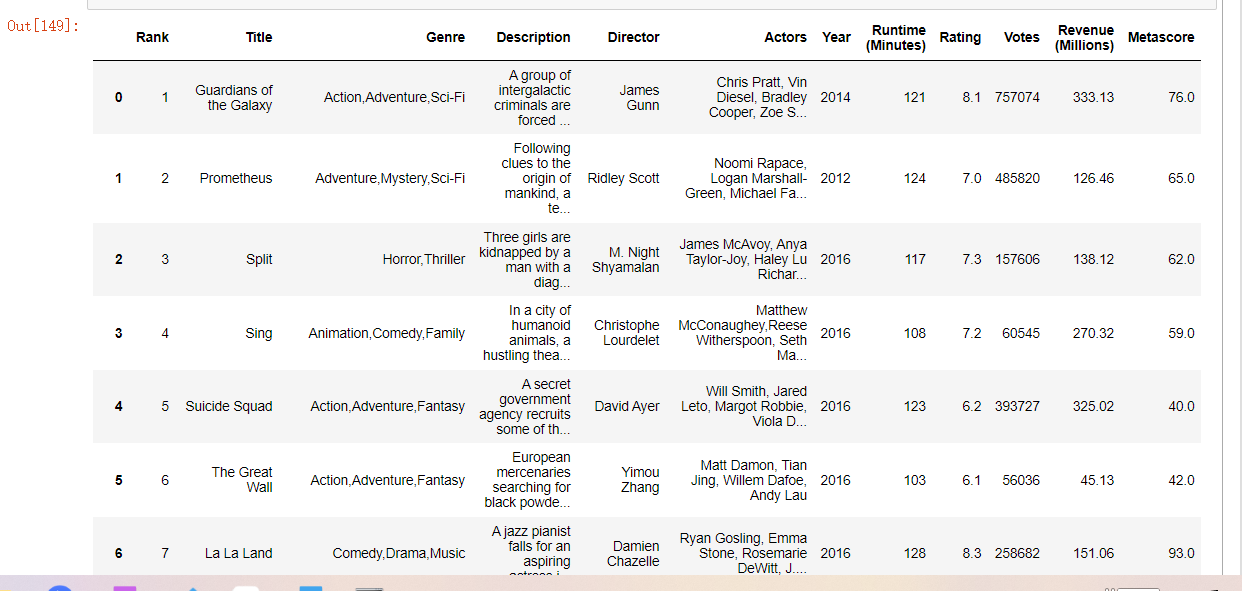Screen dimensions: 1242x591
Task: Click runtime value 128
Action: [x=914, y=553]
